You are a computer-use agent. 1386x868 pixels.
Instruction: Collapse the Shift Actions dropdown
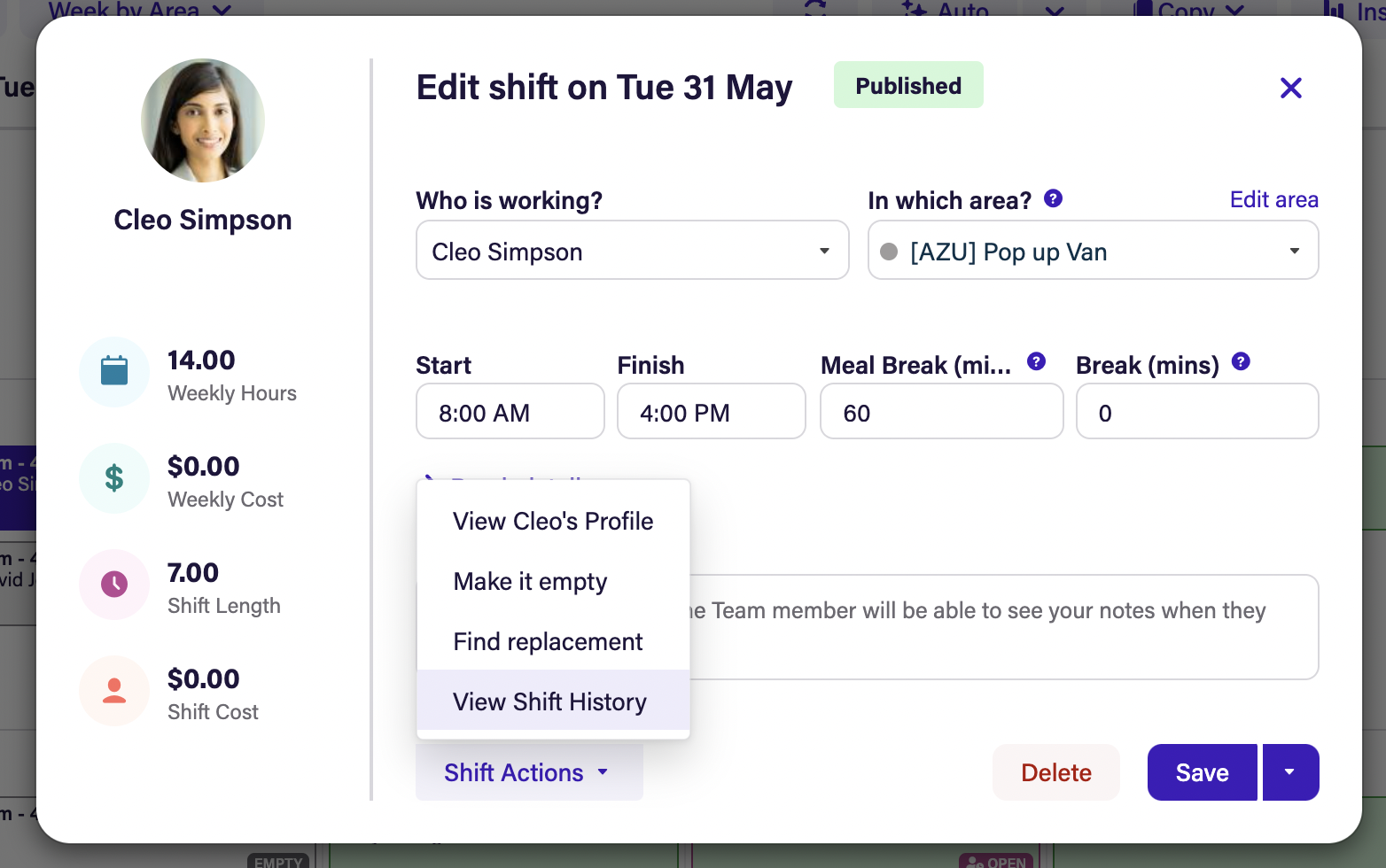click(x=528, y=772)
